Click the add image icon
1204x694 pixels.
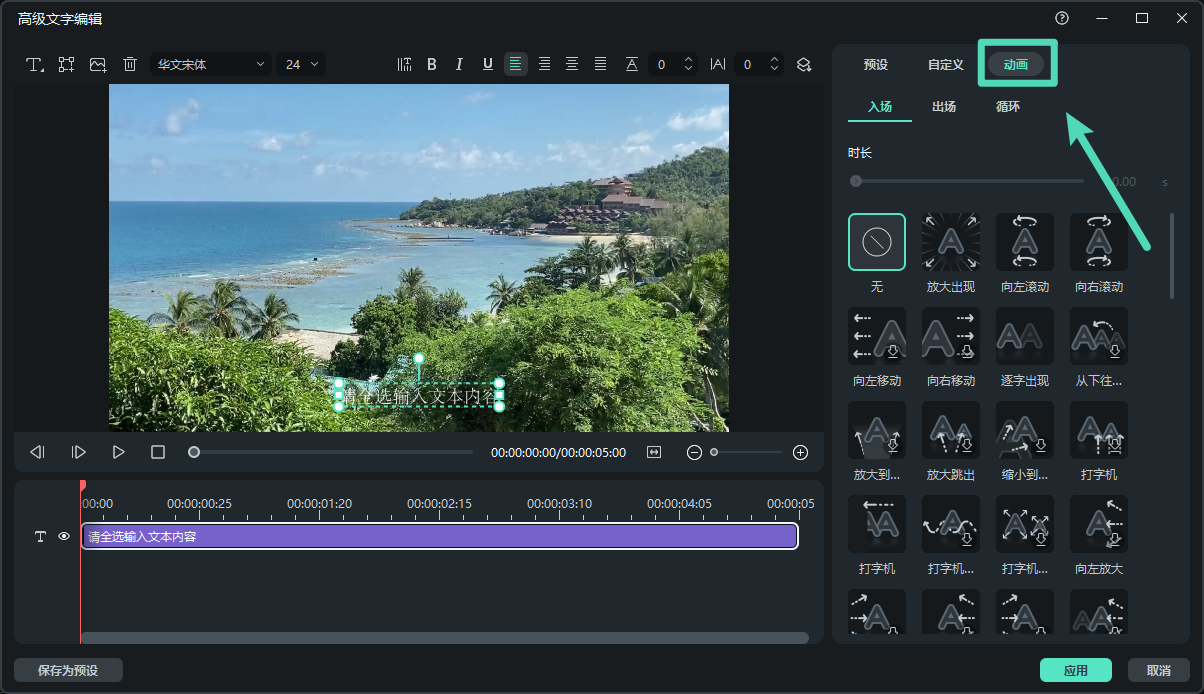pos(98,64)
